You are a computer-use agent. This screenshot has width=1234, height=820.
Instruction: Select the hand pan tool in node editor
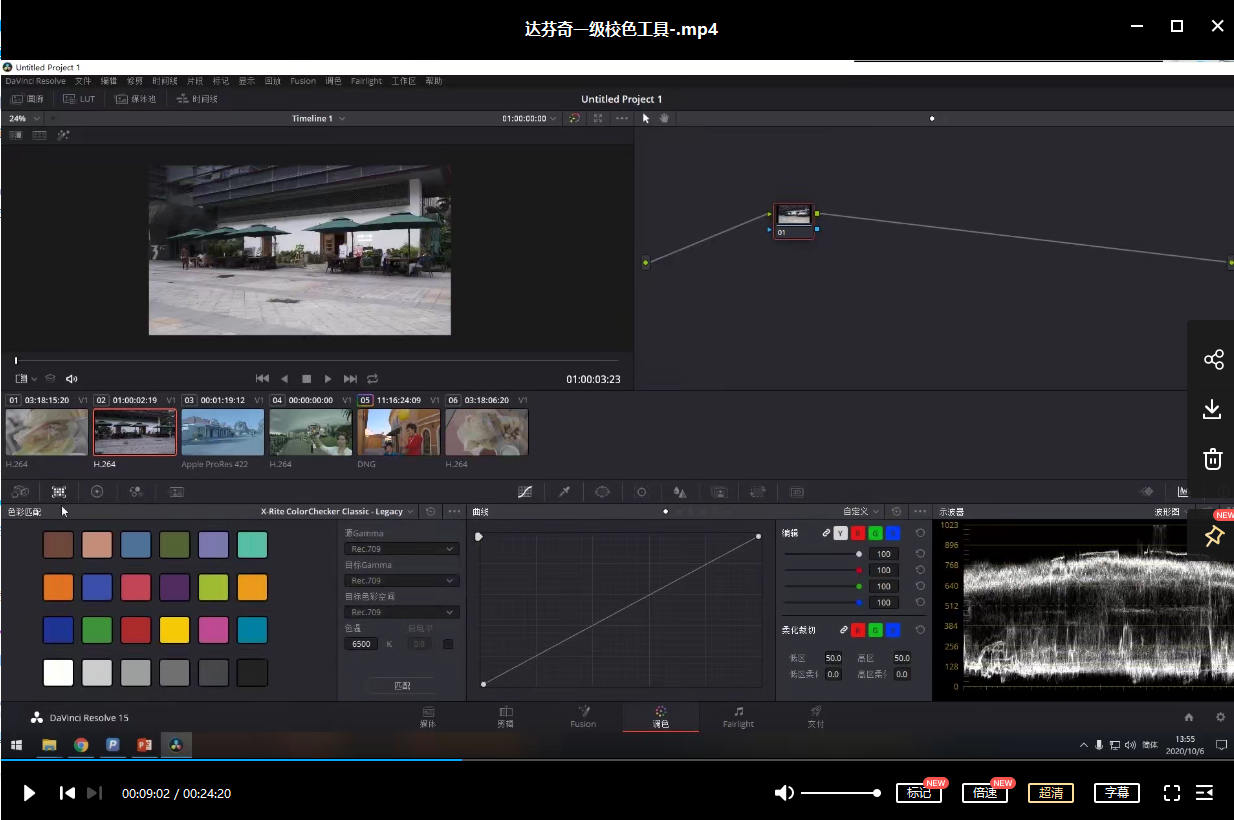click(663, 118)
